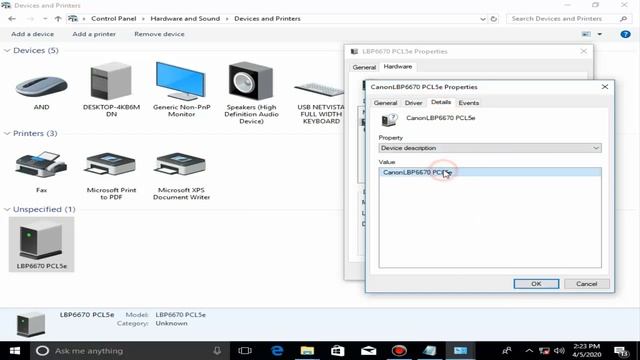Screen dimensions: 640x360
Task: Close the CanonLBP6670 PCL5e Properties dialog
Action: pos(604,87)
